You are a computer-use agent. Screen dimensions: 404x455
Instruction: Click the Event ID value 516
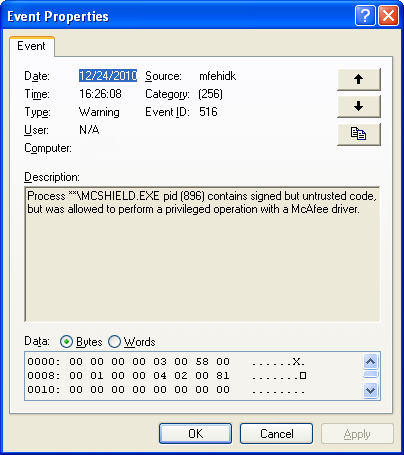(208, 112)
